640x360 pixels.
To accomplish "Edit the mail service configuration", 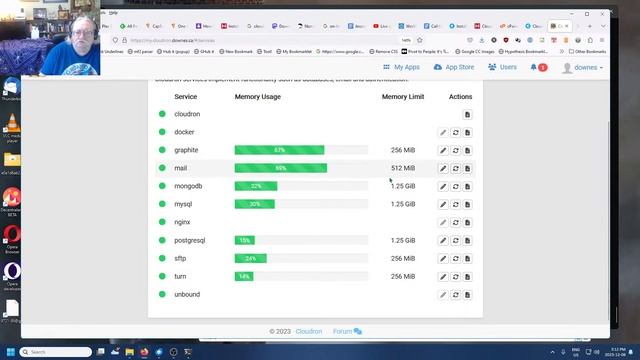I will click(x=443, y=168).
